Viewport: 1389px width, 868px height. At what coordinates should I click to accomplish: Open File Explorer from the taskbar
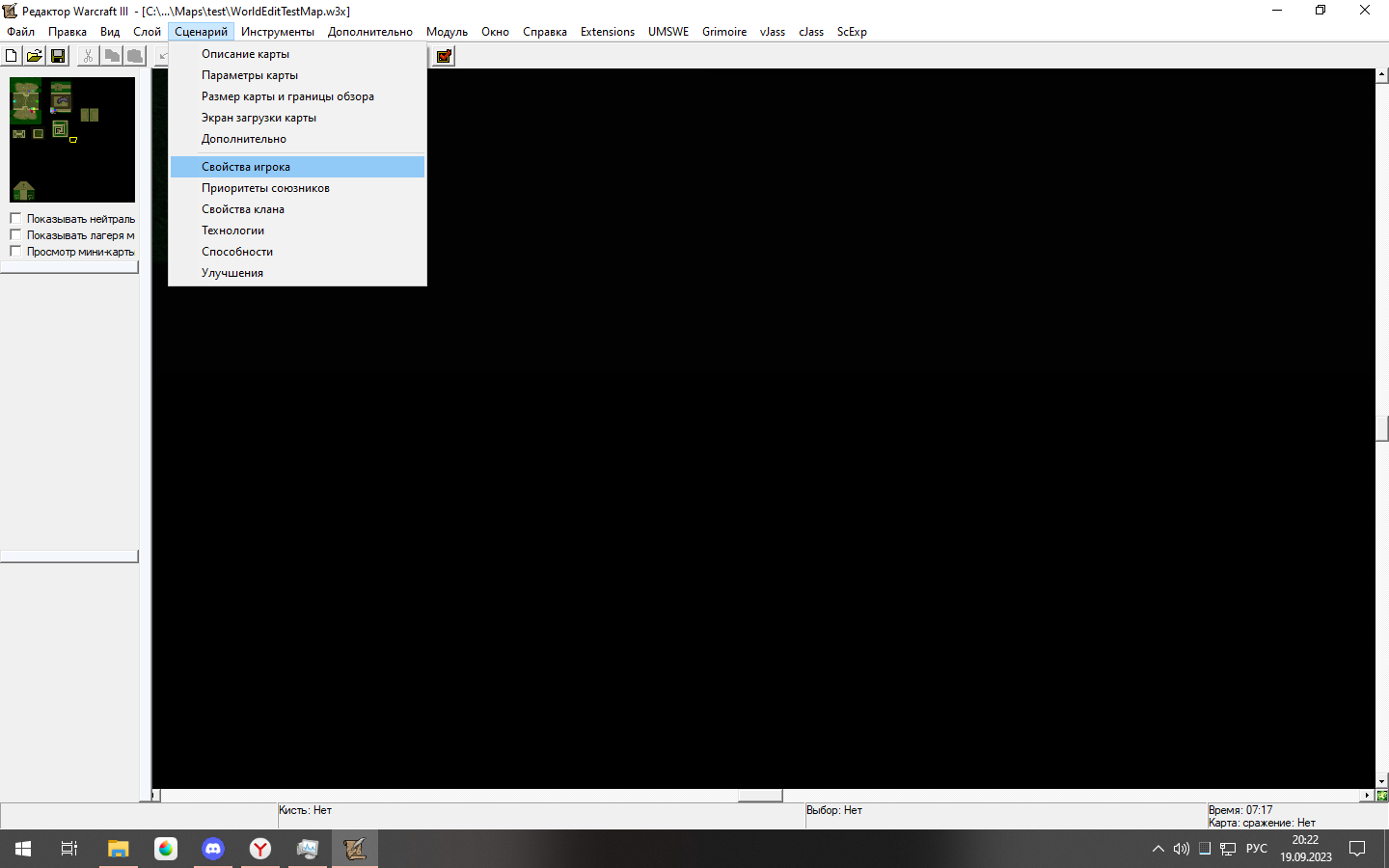118,849
